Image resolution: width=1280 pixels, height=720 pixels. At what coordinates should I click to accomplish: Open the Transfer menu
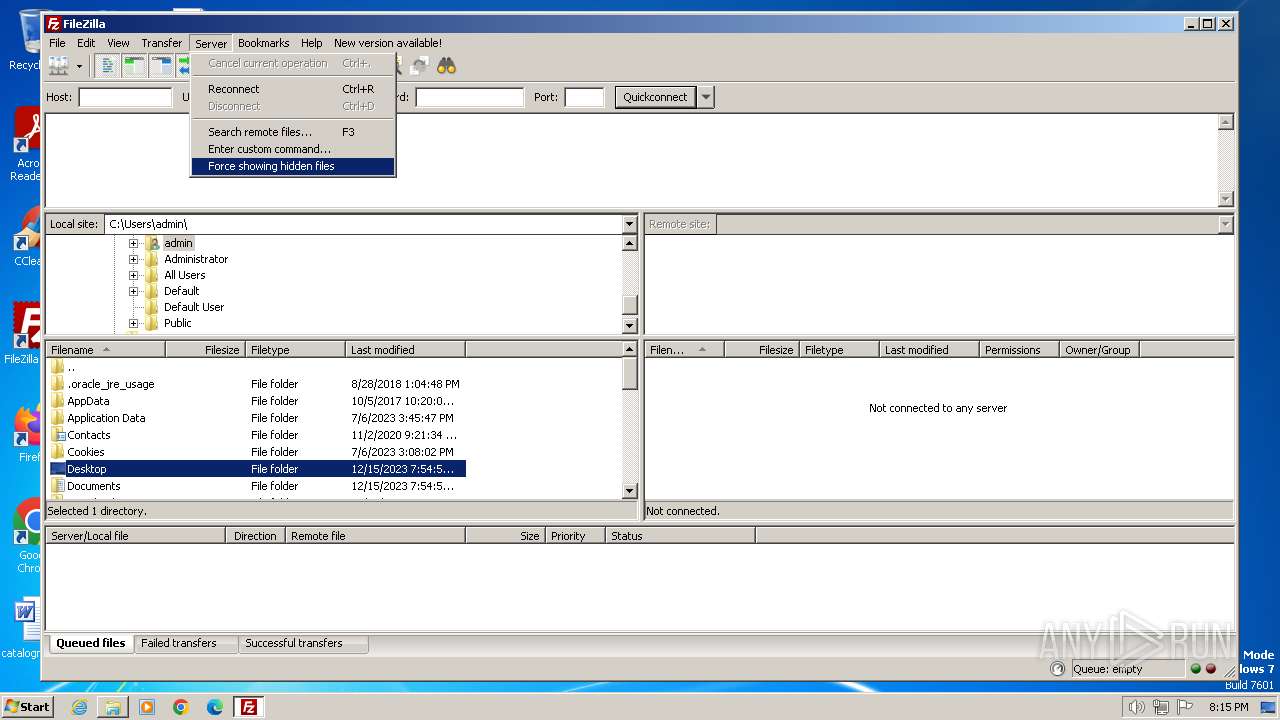coord(161,43)
